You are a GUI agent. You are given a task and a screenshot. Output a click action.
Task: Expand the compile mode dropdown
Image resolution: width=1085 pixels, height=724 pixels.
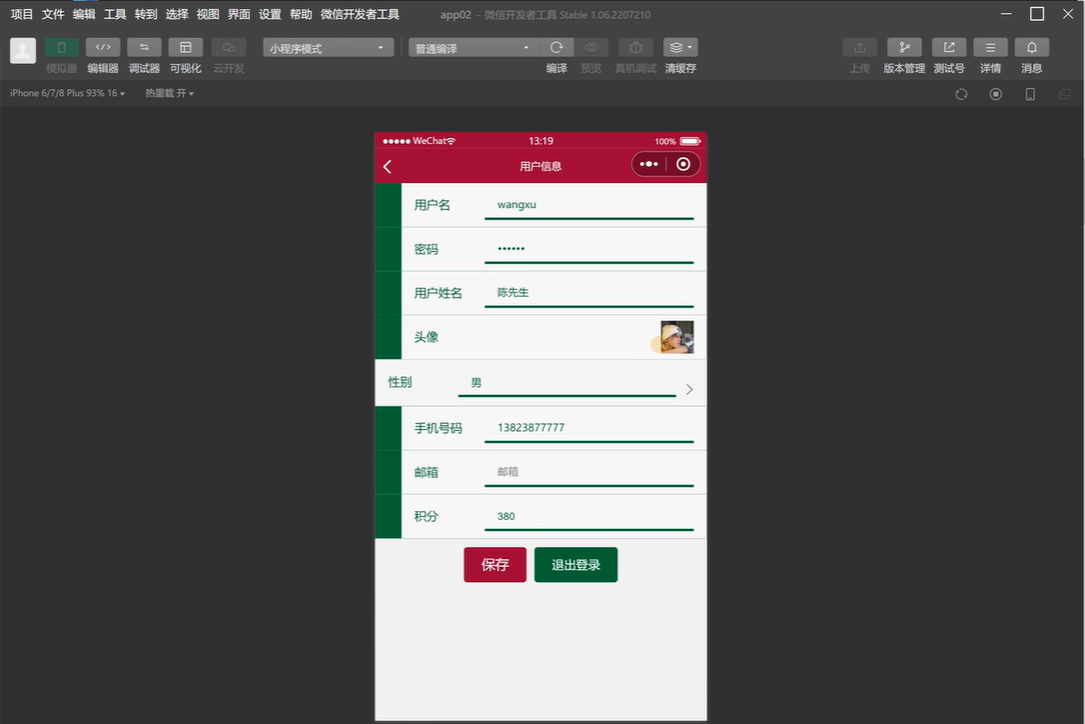pyautogui.click(x=473, y=48)
